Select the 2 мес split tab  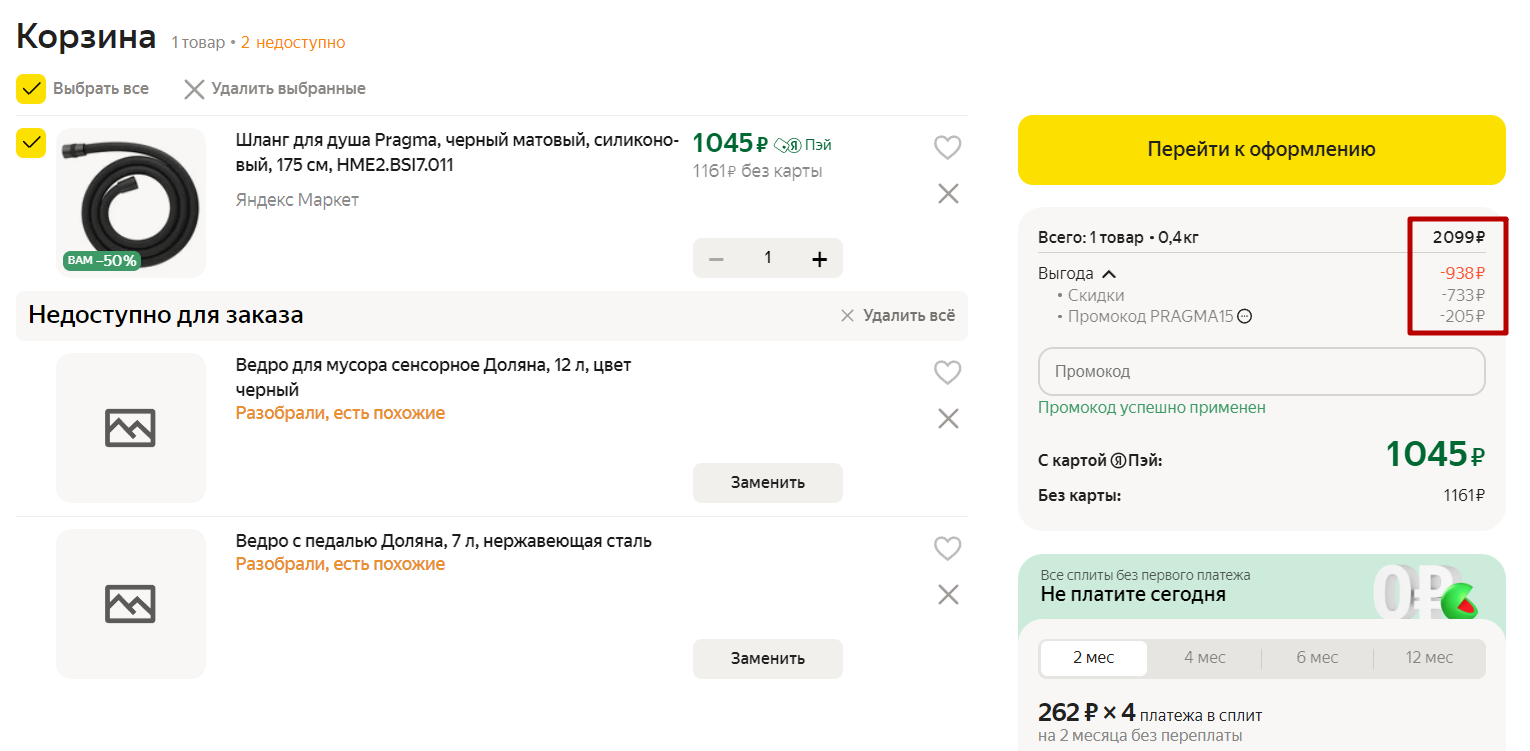tap(1093, 658)
